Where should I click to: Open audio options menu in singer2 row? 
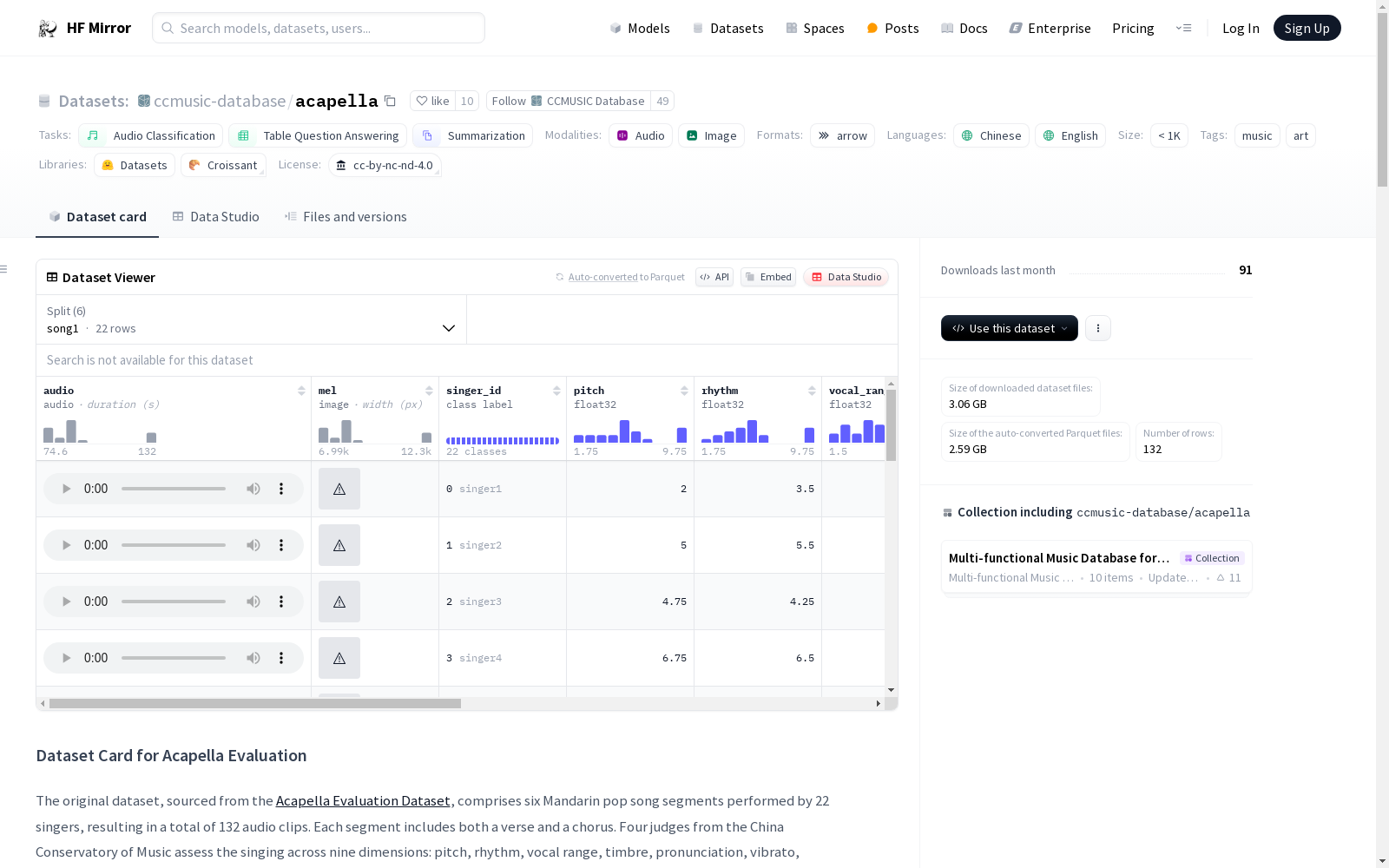pyautogui.click(x=281, y=545)
